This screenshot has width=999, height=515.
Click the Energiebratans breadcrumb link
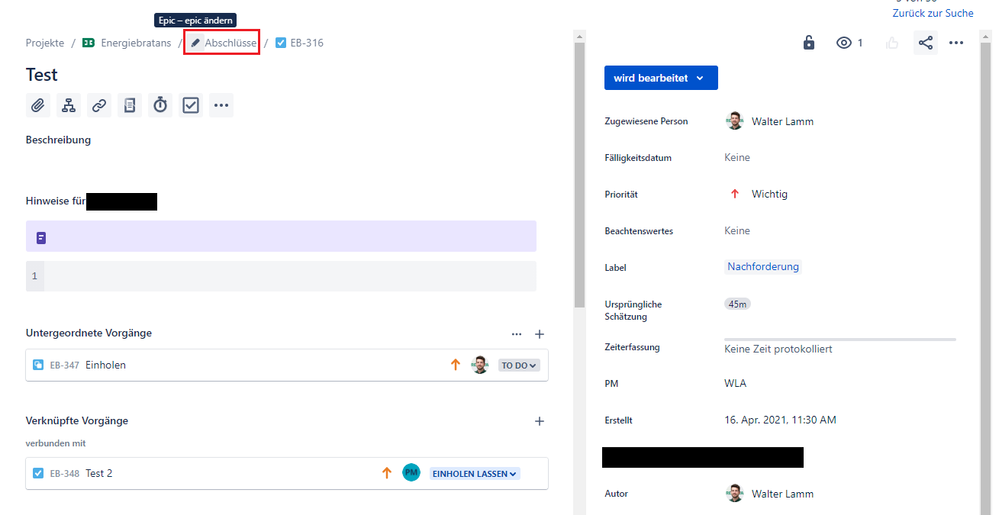136,43
